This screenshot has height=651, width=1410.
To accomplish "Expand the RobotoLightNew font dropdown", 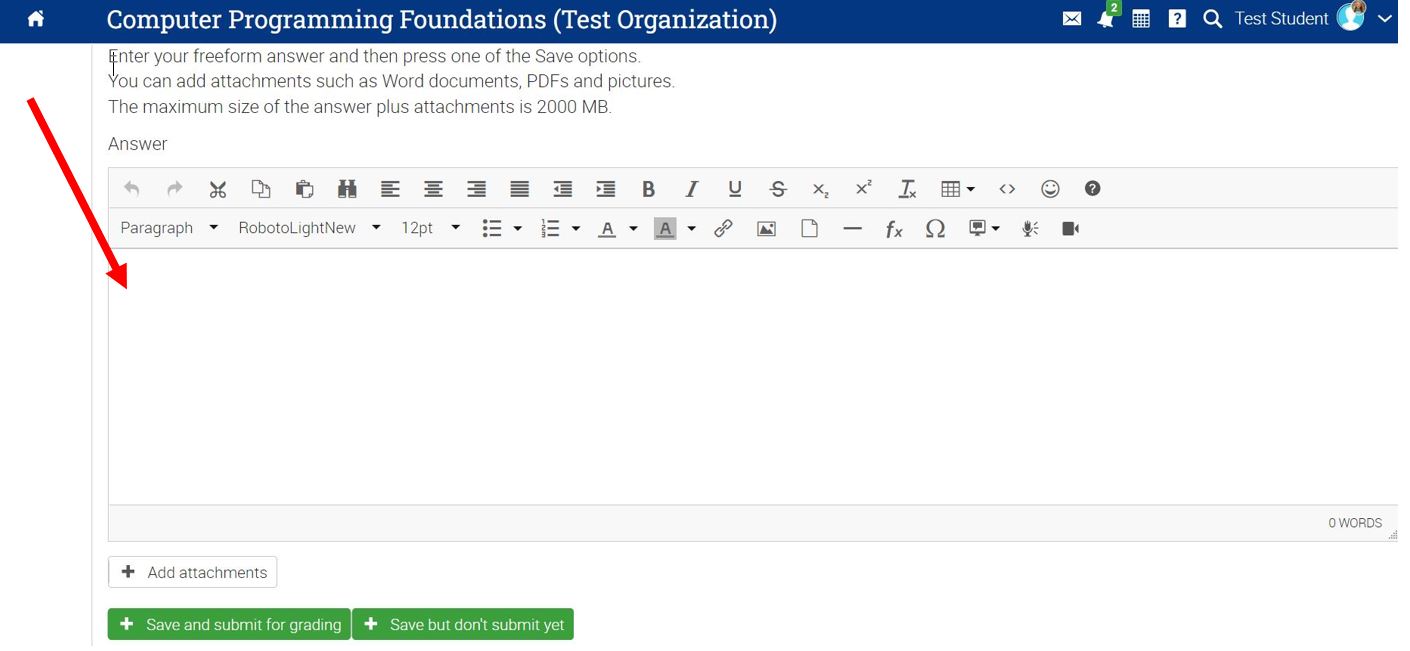I will coord(309,228).
